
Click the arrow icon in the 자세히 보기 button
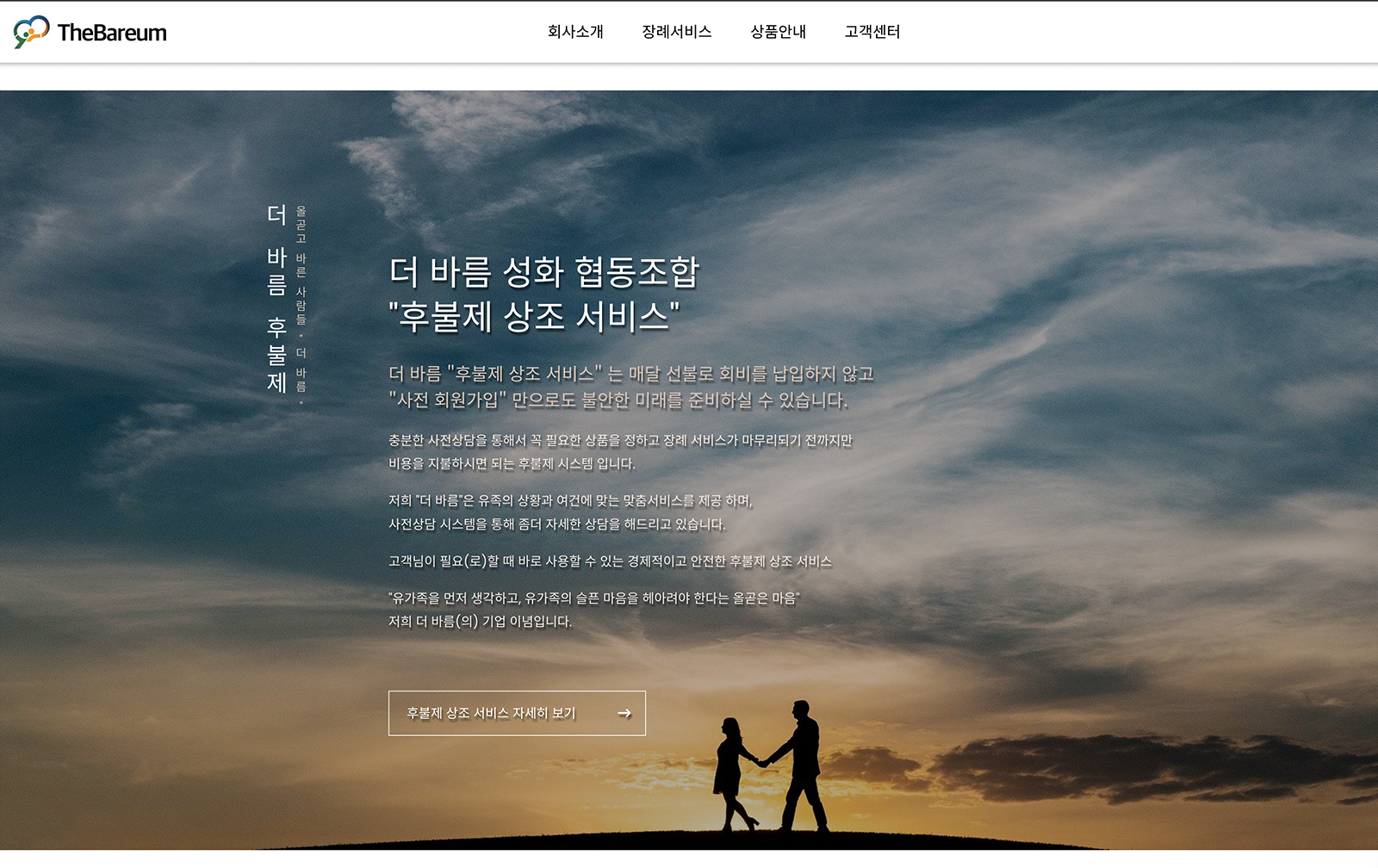coord(624,713)
